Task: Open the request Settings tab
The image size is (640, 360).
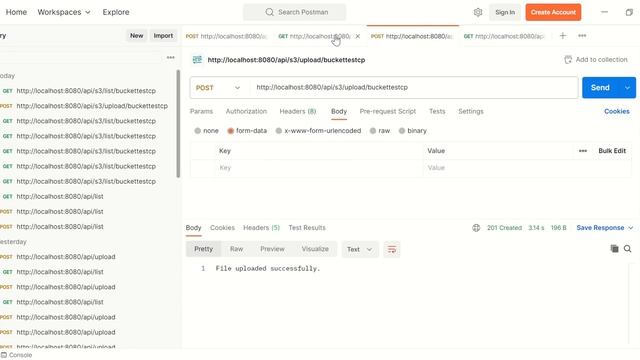Action: click(471, 111)
